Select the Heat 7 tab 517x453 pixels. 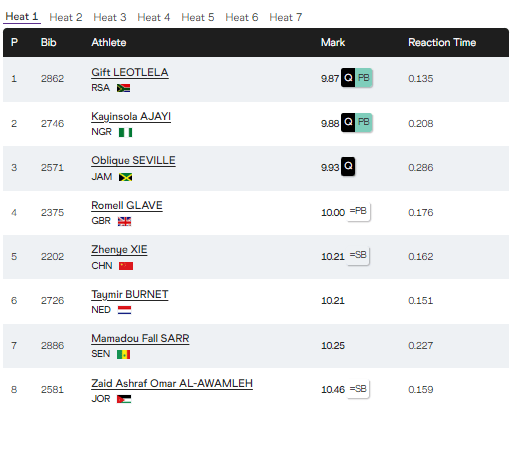point(286,17)
